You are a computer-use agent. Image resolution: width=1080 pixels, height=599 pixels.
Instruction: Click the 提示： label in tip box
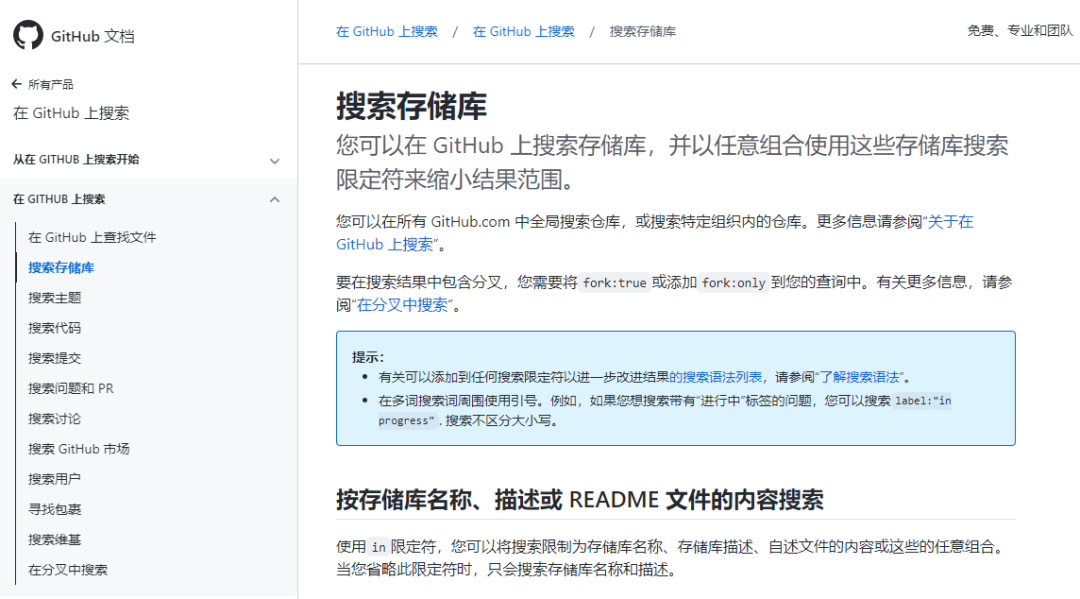pyautogui.click(x=368, y=357)
